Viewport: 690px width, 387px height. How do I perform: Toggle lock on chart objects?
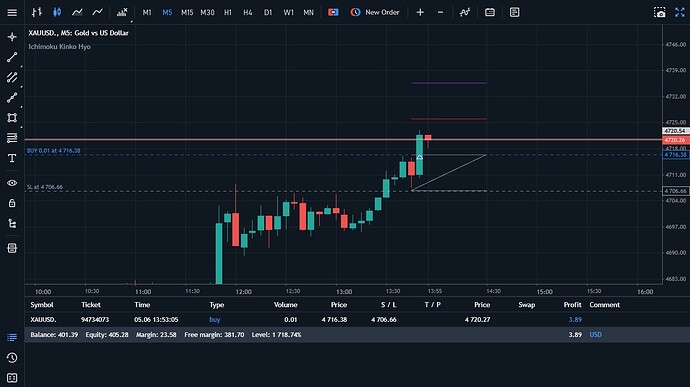point(12,203)
